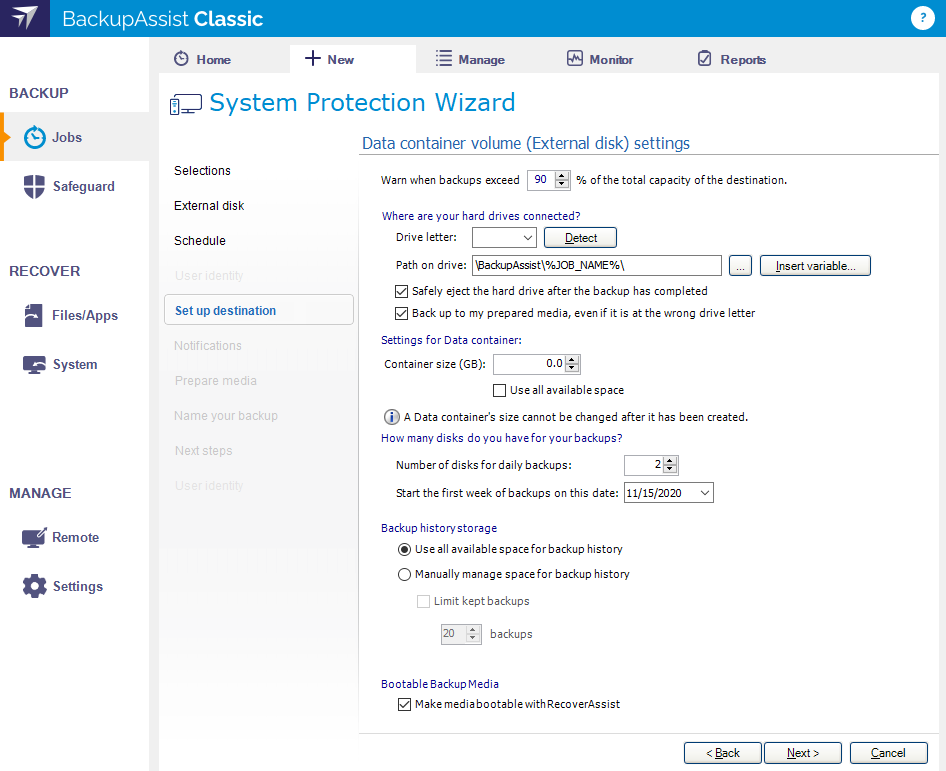946x771 pixels.
Task: Click the number of disks value field
Action: 643,465
